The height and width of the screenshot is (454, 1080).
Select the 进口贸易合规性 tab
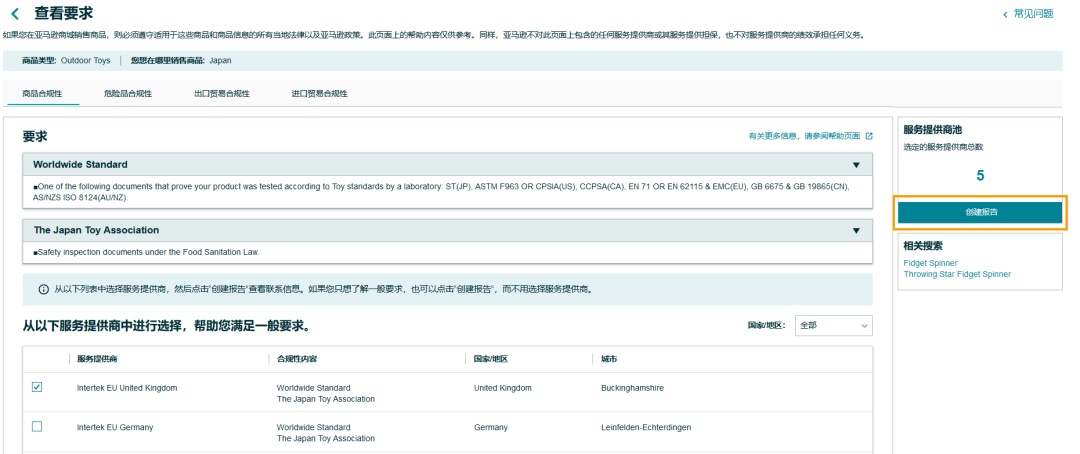319,94
